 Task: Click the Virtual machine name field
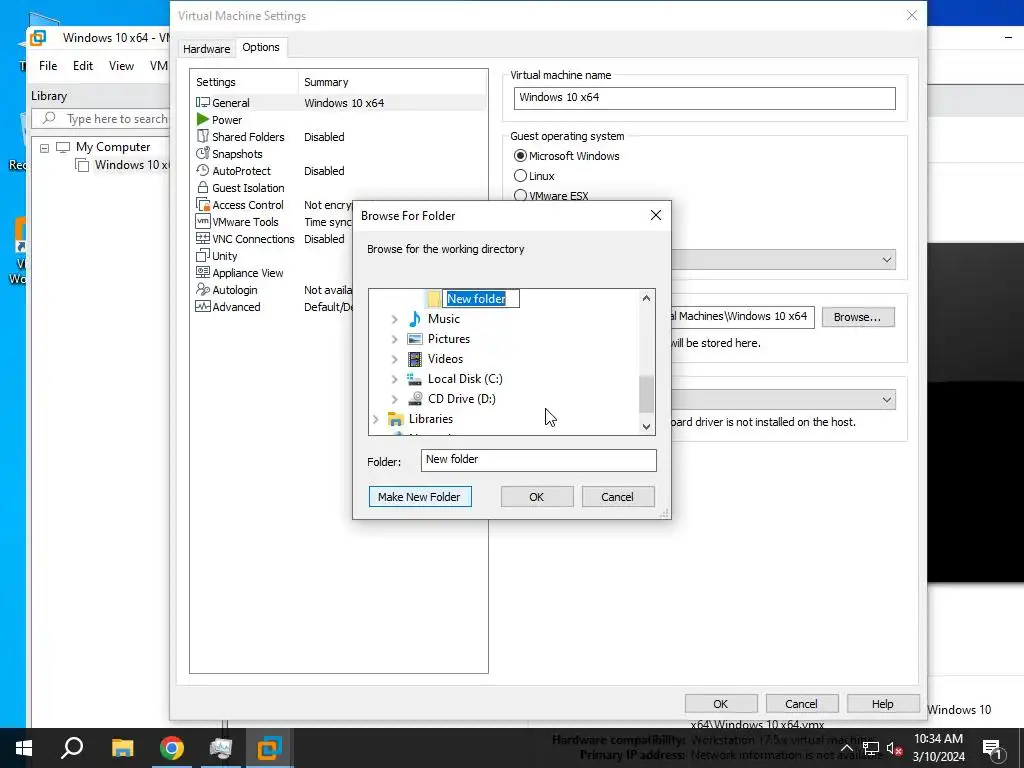point(705,98)
